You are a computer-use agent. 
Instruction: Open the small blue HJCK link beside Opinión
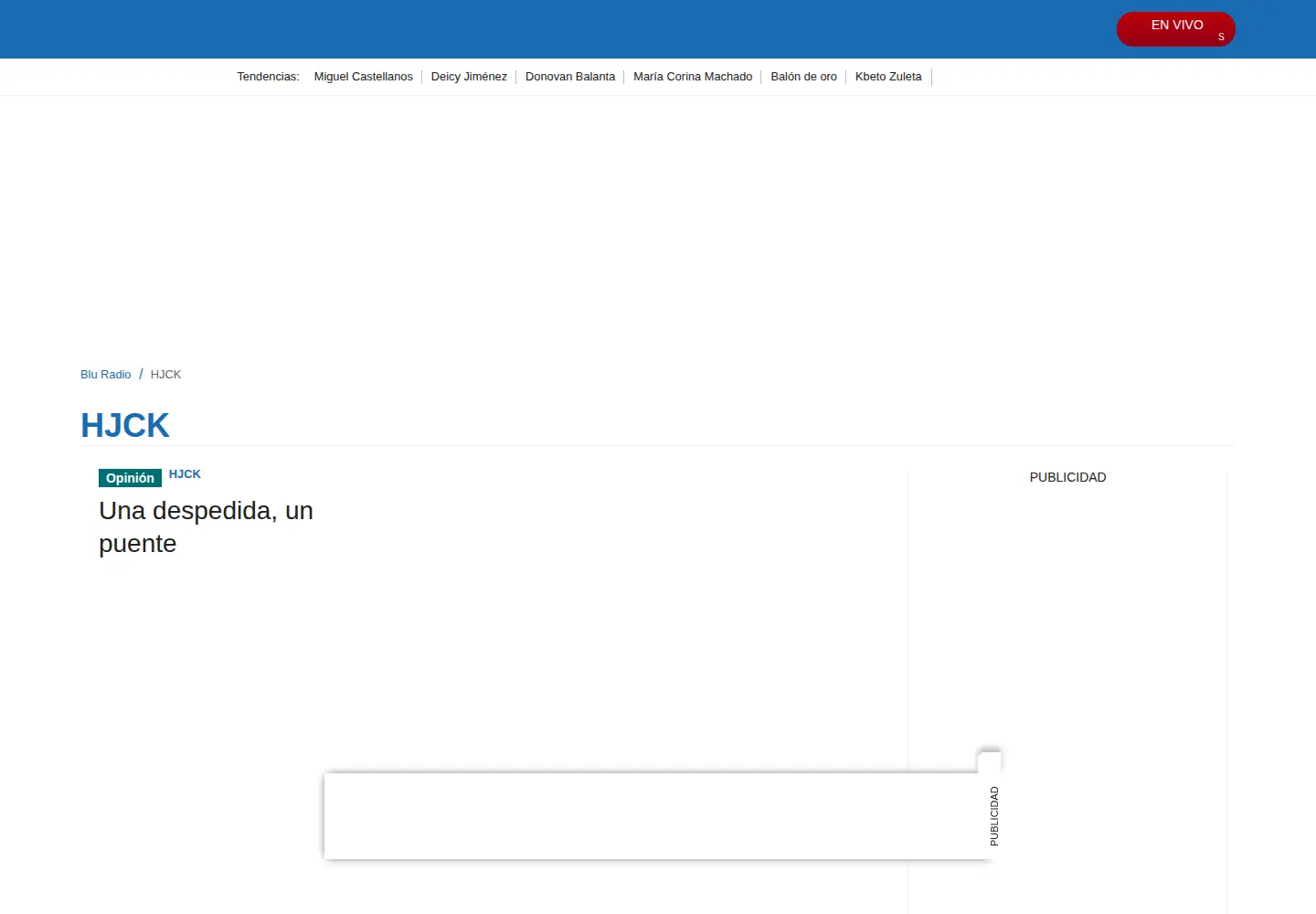pyautogui.click(x=185, y=474)
